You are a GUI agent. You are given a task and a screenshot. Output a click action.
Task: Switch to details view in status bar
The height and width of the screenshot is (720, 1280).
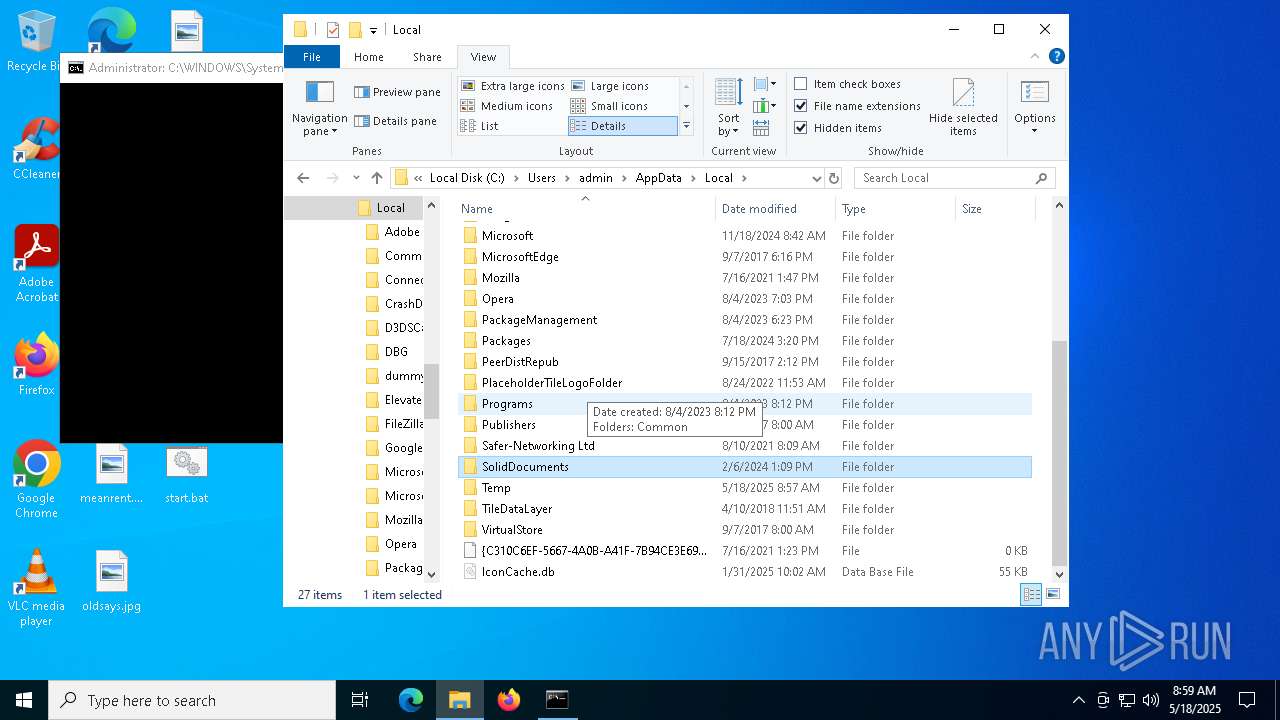tap(1030, 594)
